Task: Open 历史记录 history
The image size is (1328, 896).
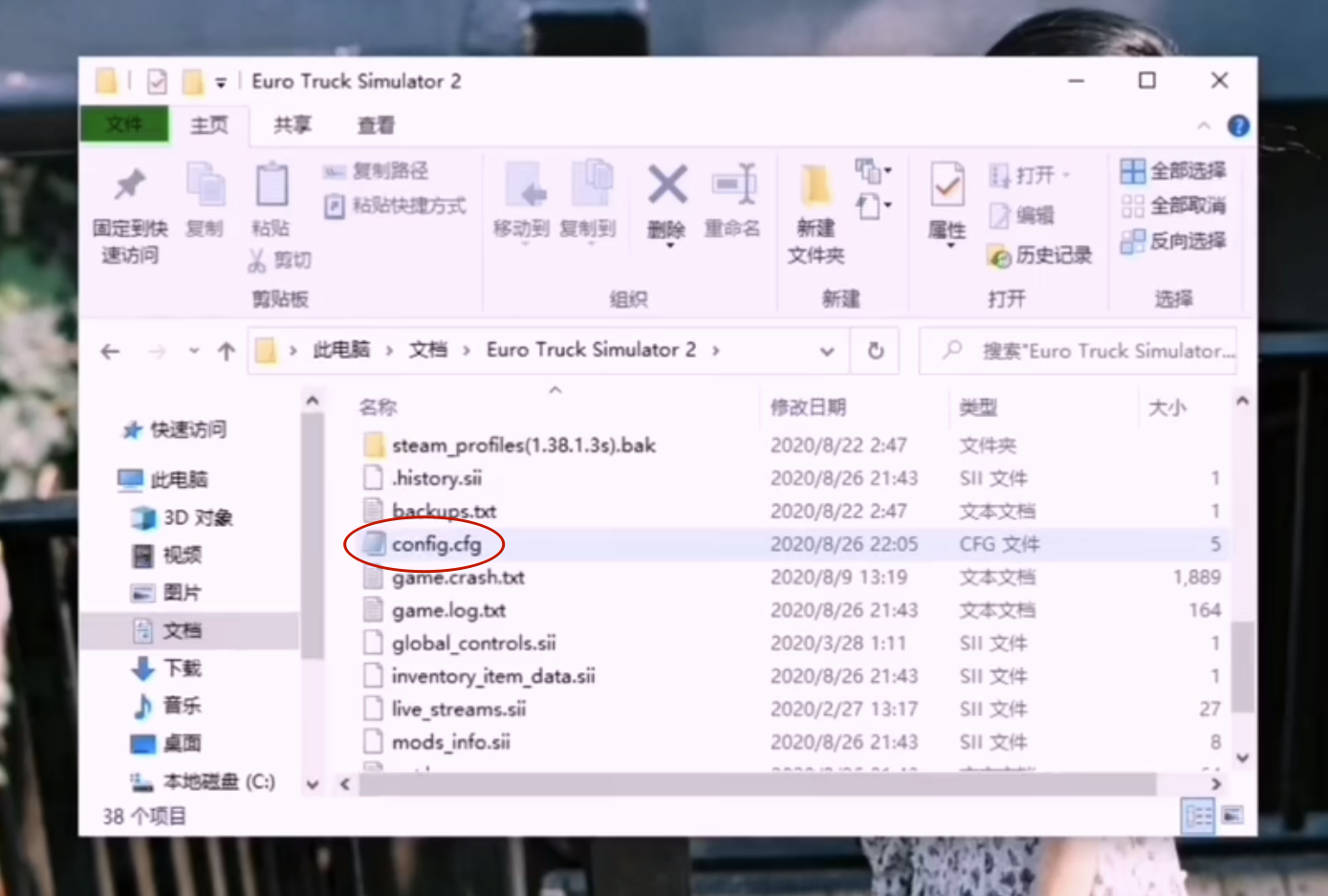Action: tap(1040, 255)
